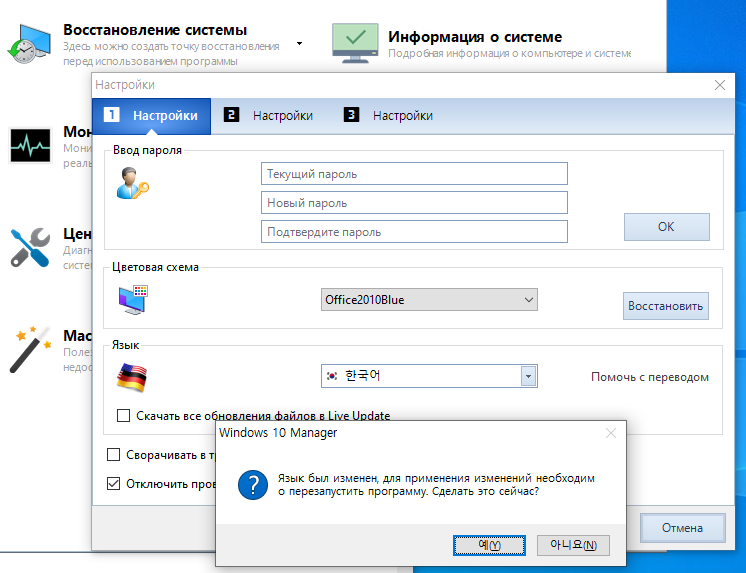Uncheck the 'Отключить' checkbox

click(x=114, y=484)
